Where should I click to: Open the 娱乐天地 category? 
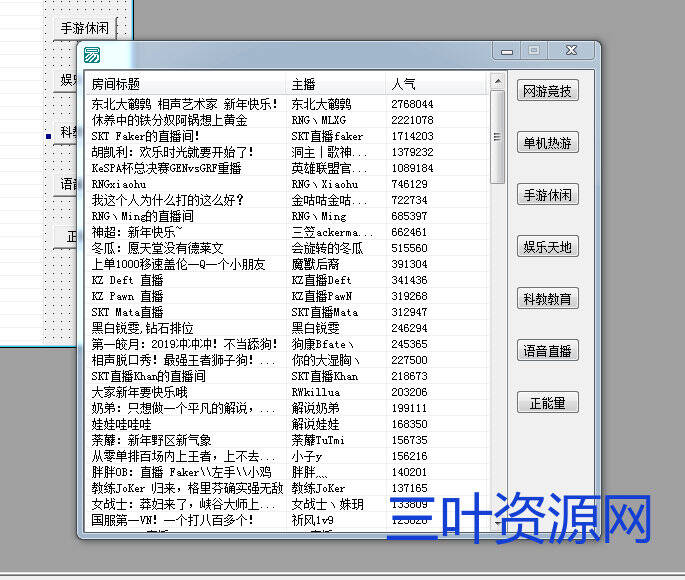[547, 247]
